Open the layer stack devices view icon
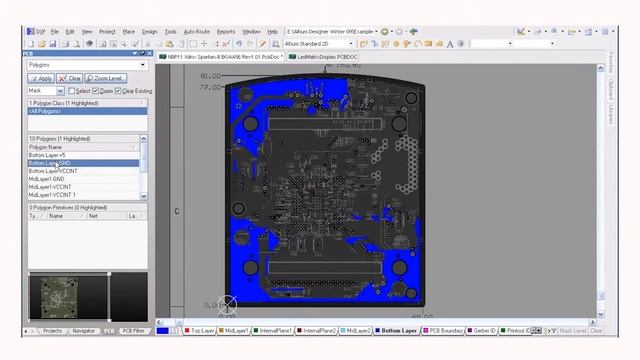The width and height of the screenshot is (640, 360). point(89,44)
